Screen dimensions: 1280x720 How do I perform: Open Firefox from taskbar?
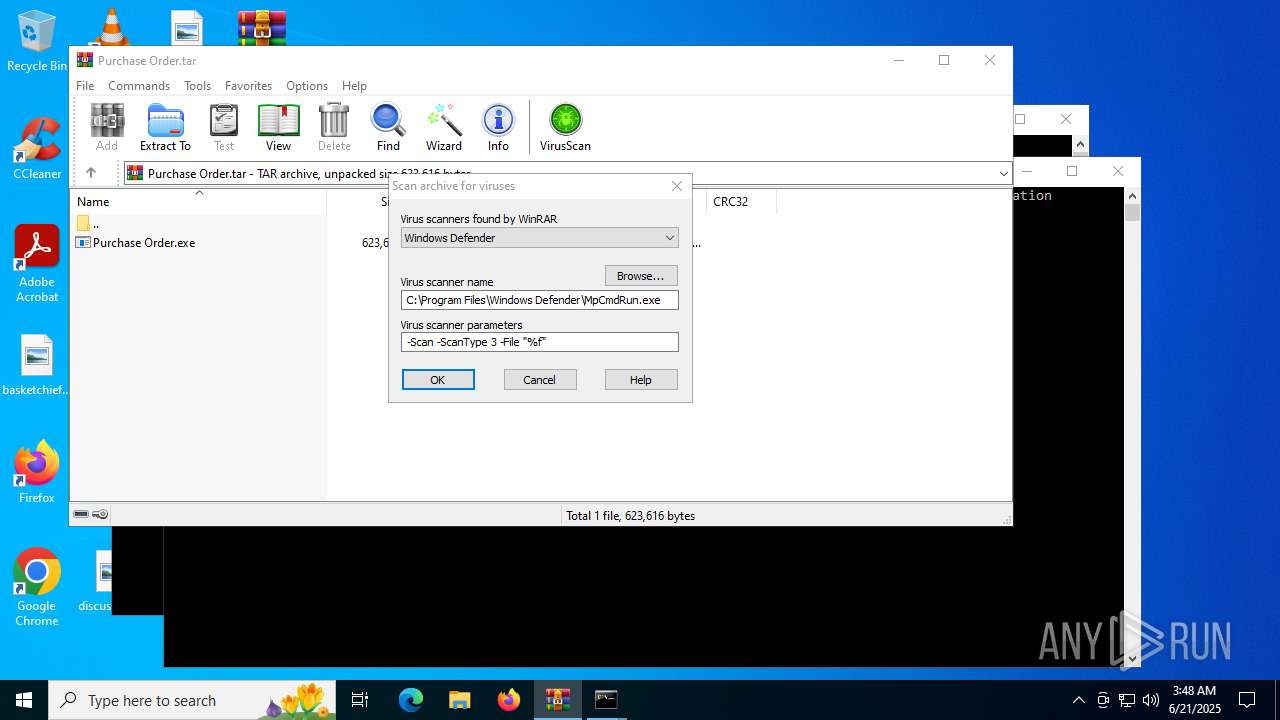[x=508, y=700]
